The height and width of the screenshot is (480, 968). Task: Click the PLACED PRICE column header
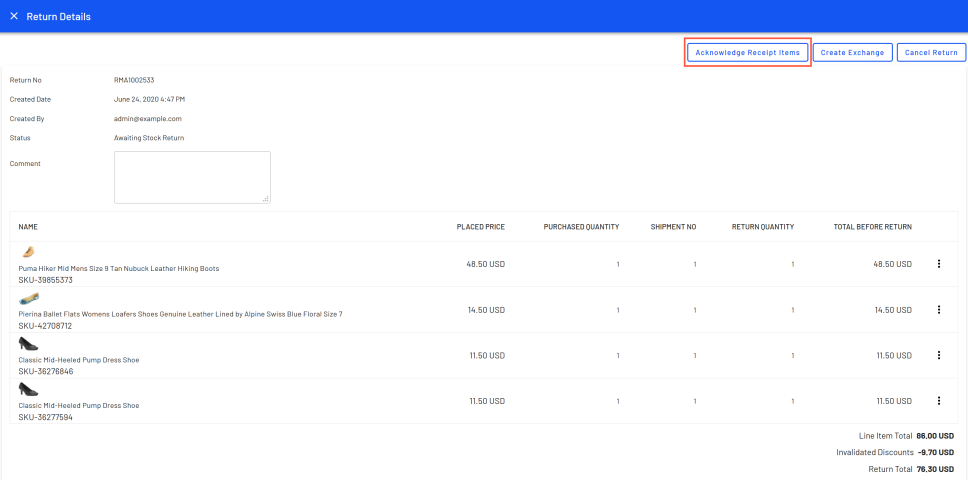click(480, 227)
